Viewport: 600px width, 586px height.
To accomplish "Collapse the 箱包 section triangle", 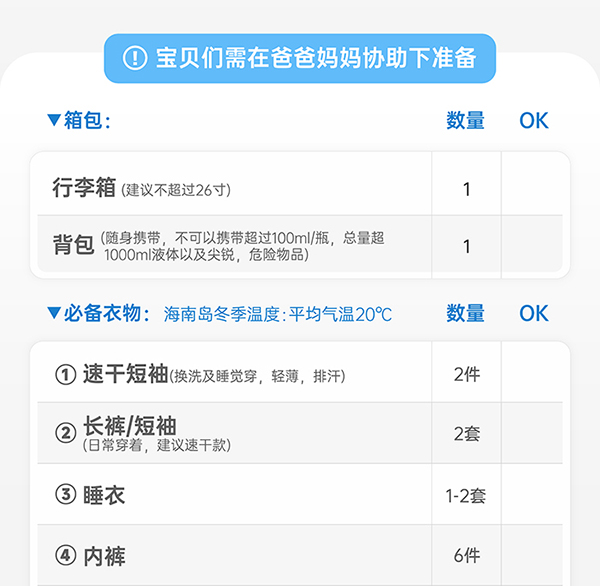I will [54, 120].
